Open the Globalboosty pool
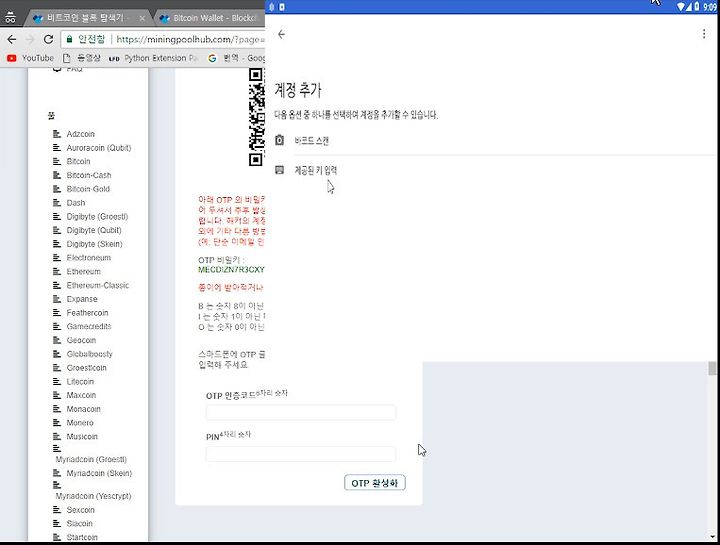This screenshot has height=545, width=720. [90, 354]
